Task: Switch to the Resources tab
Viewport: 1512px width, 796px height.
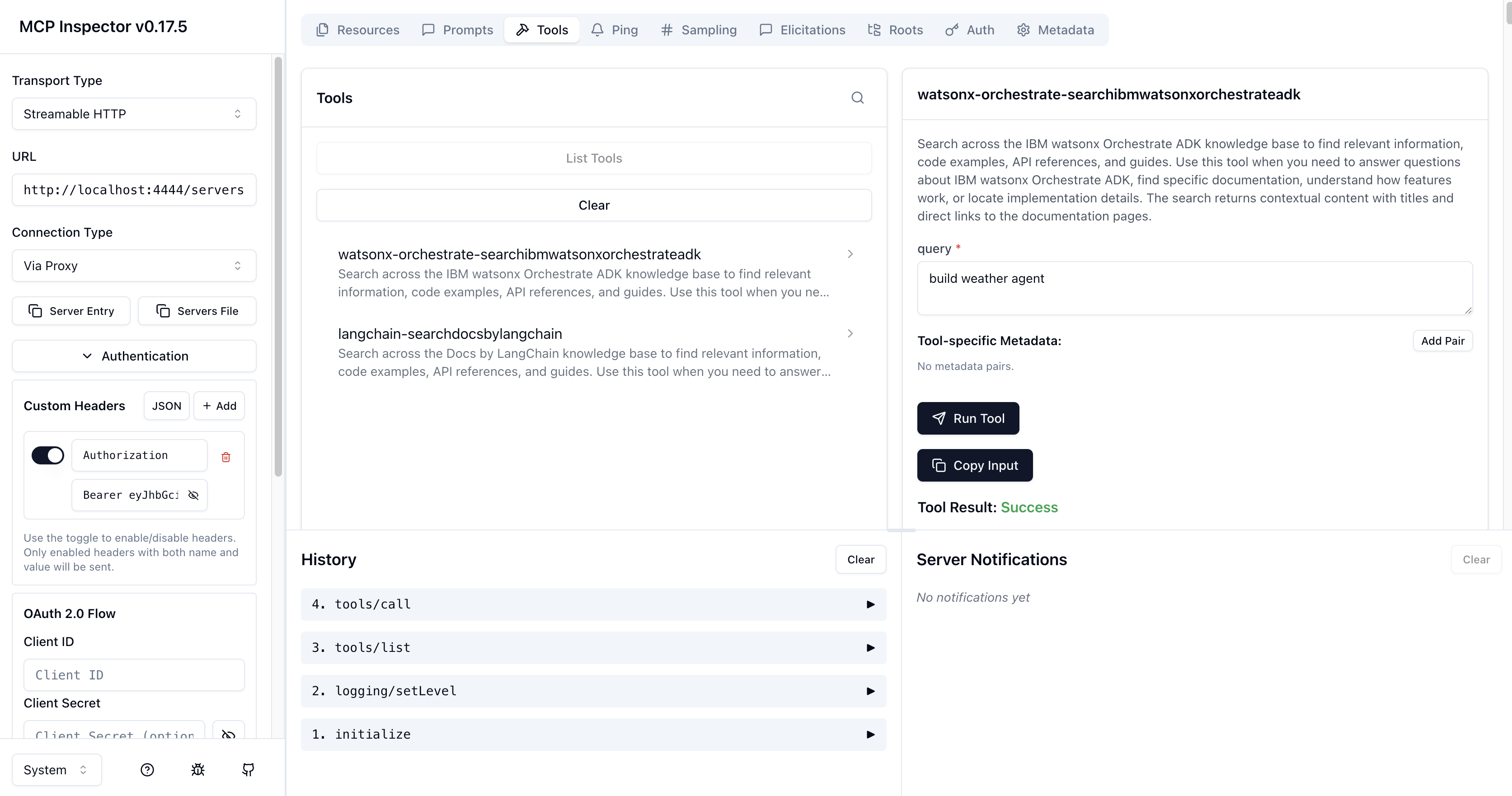Action: 357,30
